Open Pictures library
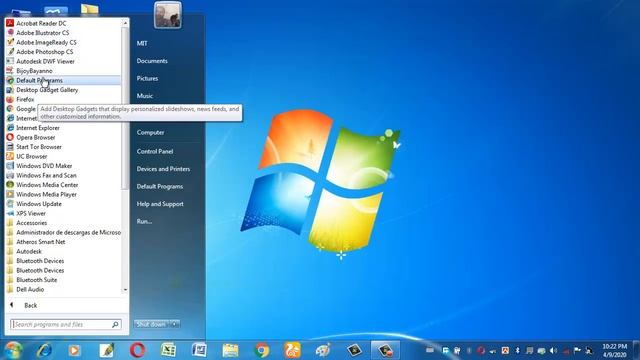The image size is (640, 360). [147, 78]
